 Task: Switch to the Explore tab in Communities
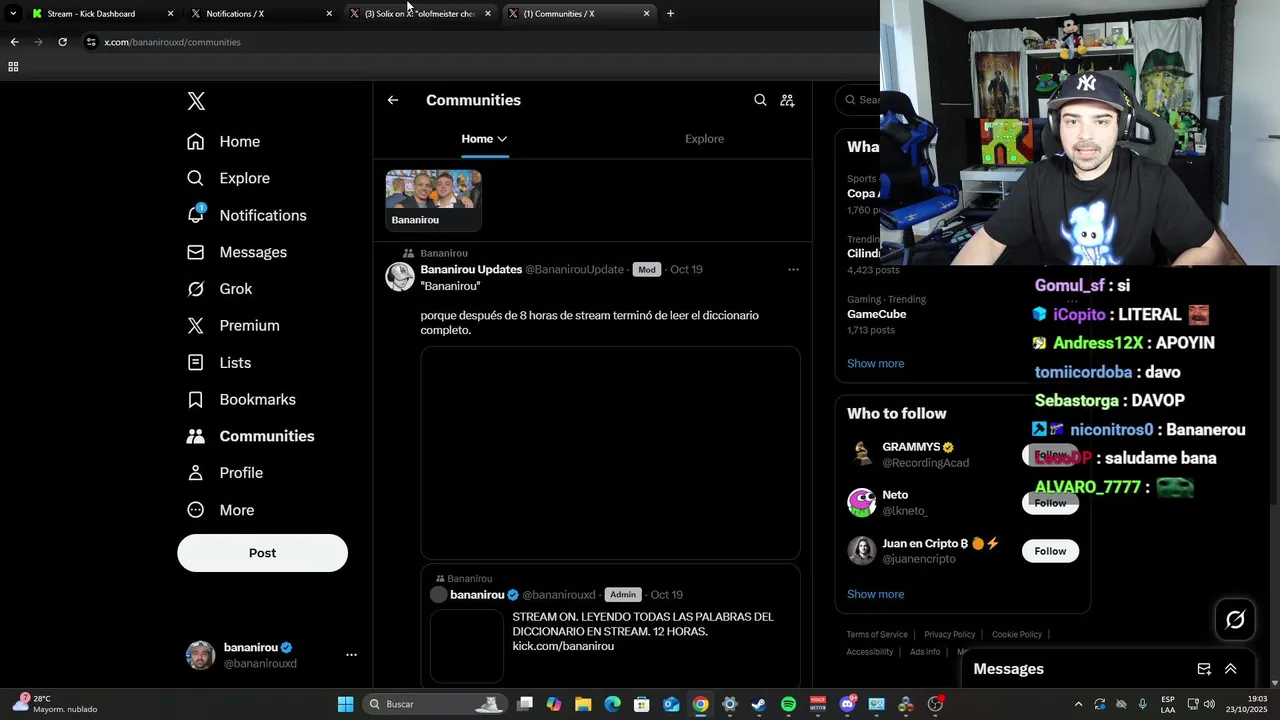click(x=704, y=139)
